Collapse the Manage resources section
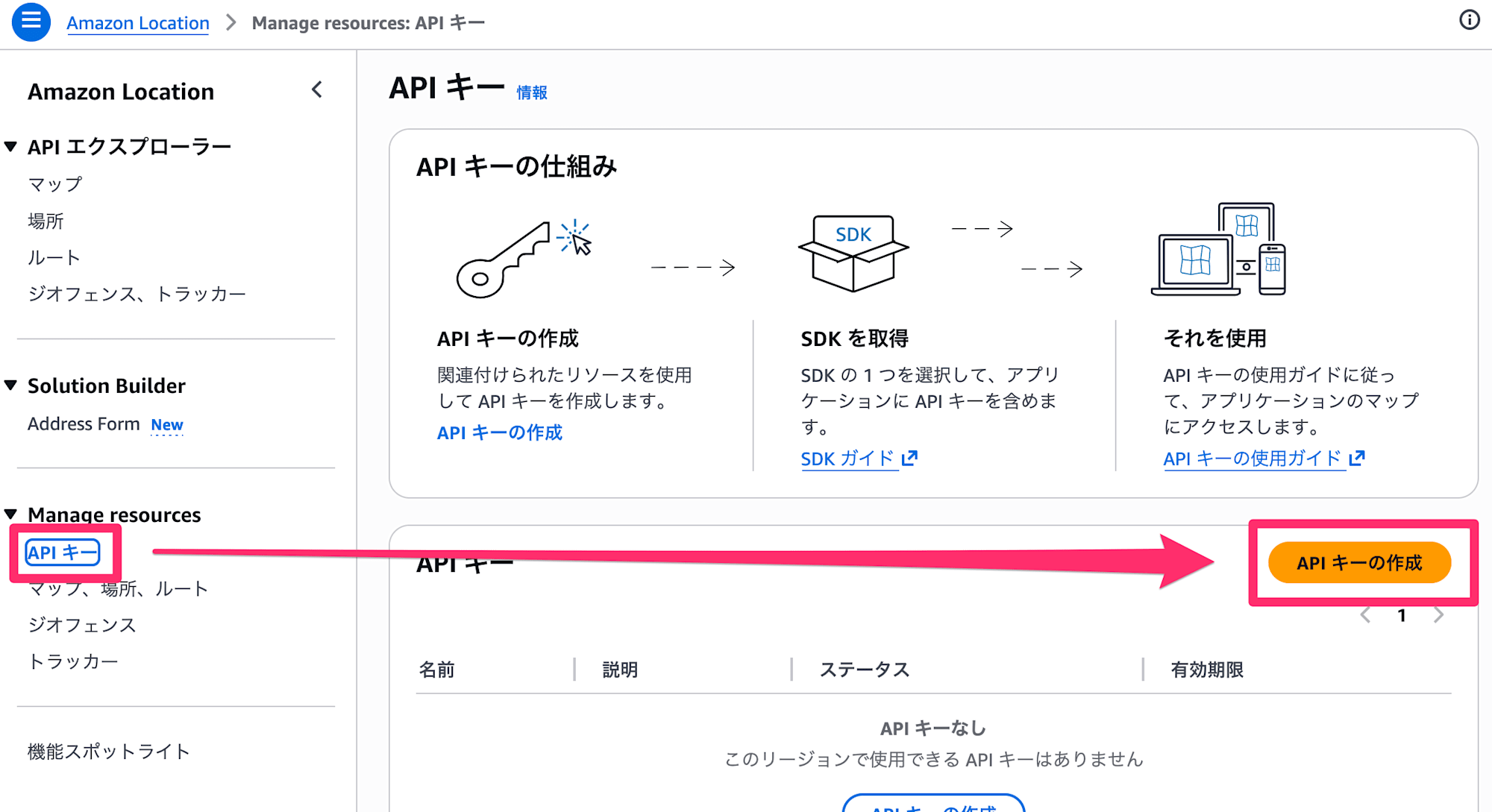This screenshot has width=1492, height=812. (x=10, y=514)
